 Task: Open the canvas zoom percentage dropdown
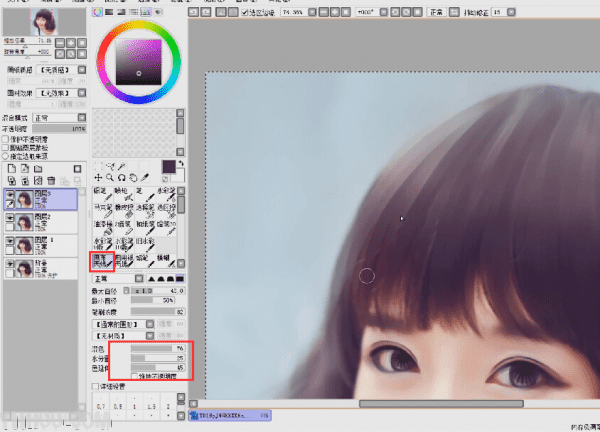click(312, 12)
